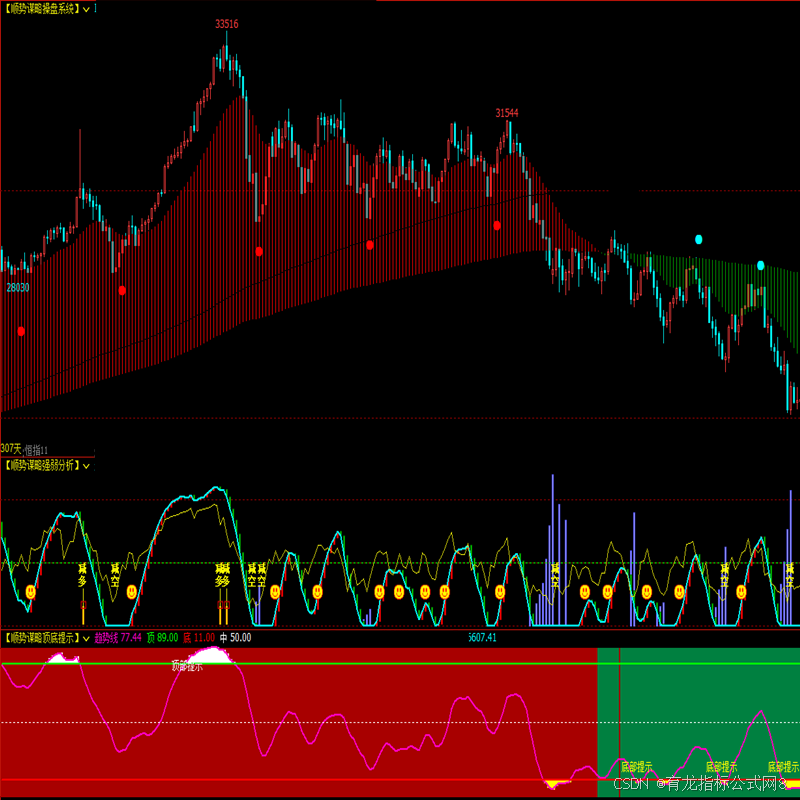Click the red signal dot below 28030
The height and width of the screenshot is (800, 800).
pyautogui.click(x=21, y=331)
